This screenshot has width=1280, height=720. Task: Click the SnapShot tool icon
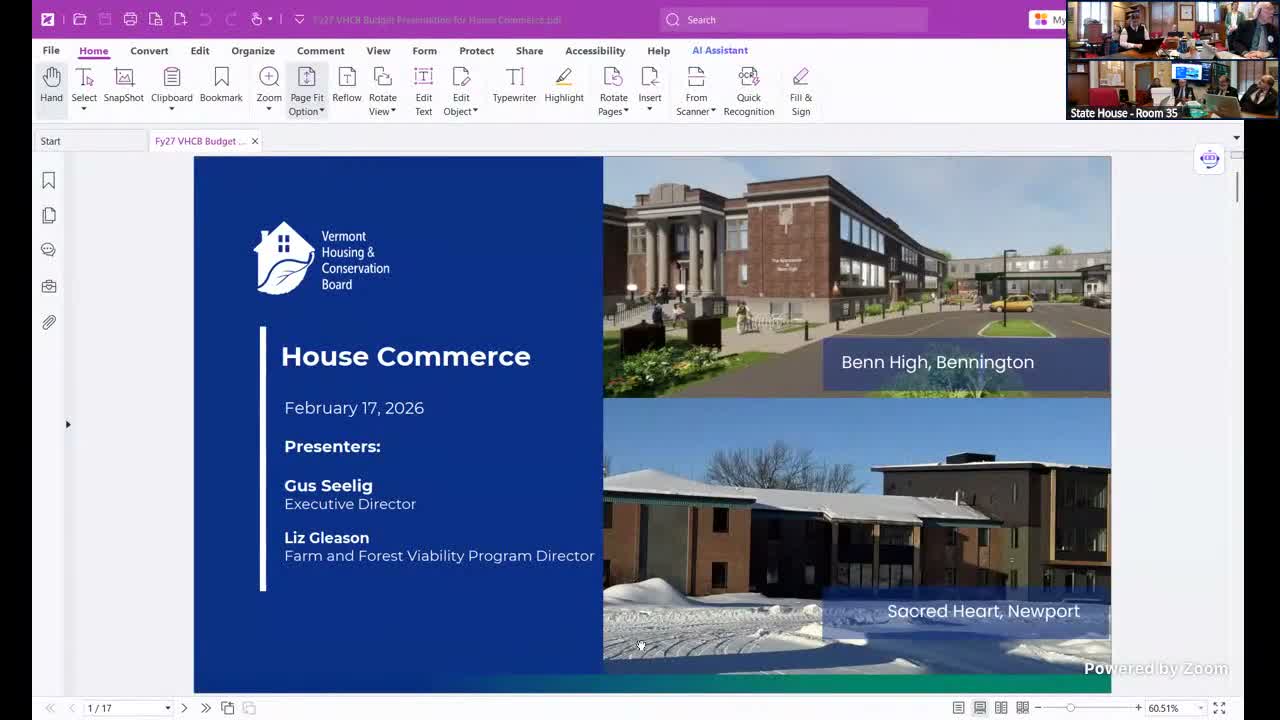click(123, 85)
